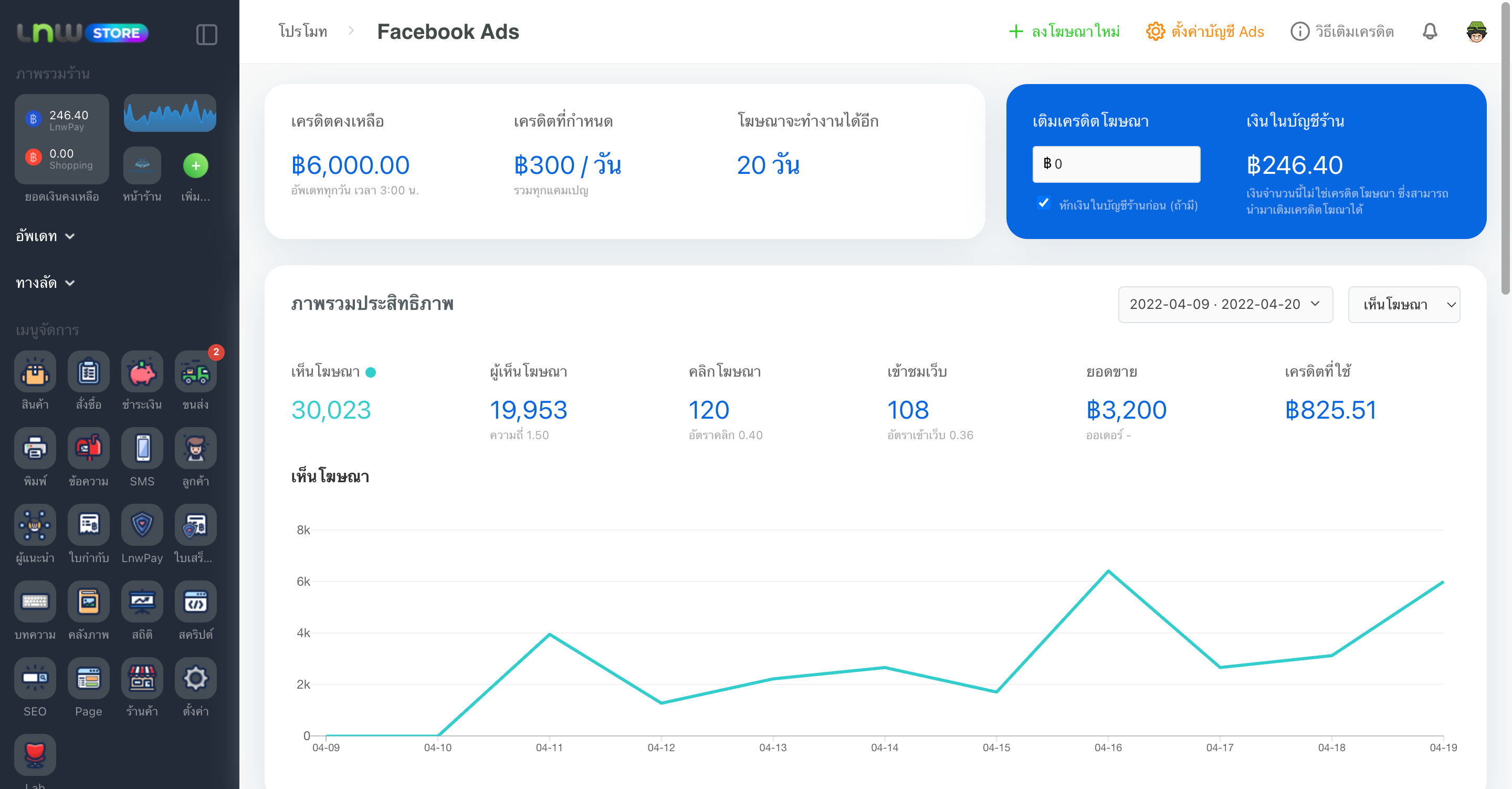This screenshot has width=1512, height=789.
Task: Open the ชำระเงิน piggy bank icon
Action: pos(142,371)
